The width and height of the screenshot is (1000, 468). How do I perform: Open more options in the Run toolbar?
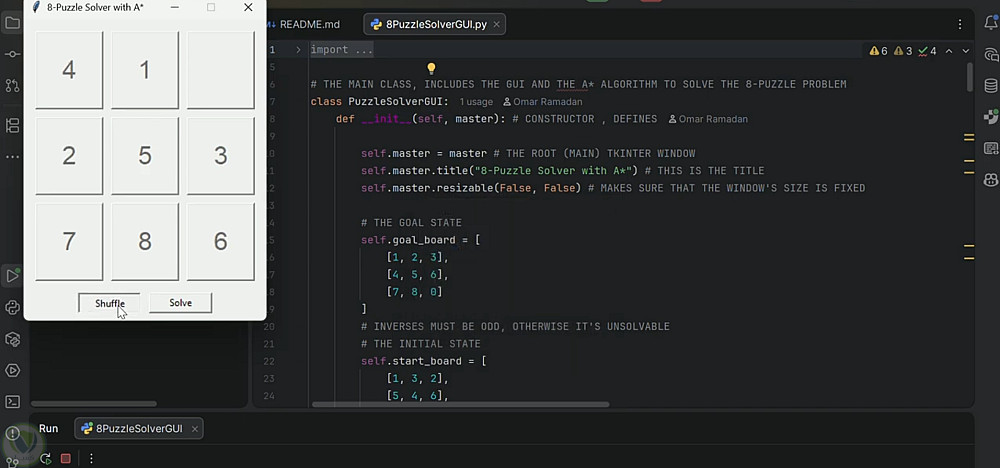tap(91, 458)
